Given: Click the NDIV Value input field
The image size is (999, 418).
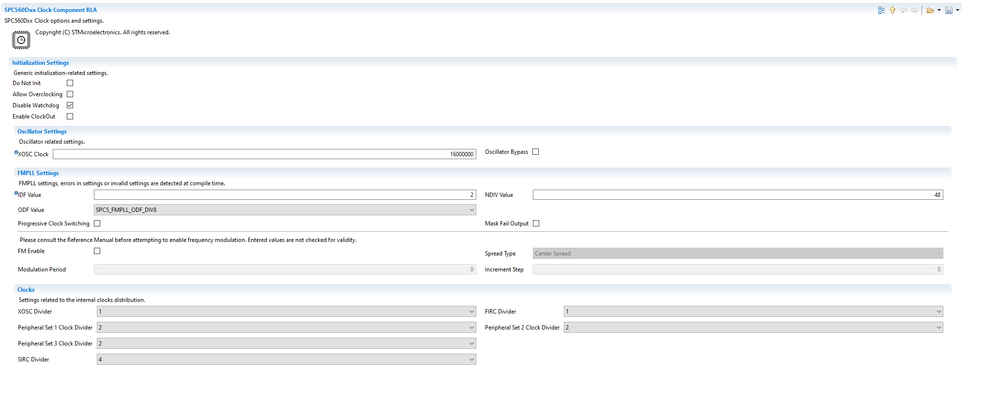Looking at the screenshot, I should click(738, 195).
